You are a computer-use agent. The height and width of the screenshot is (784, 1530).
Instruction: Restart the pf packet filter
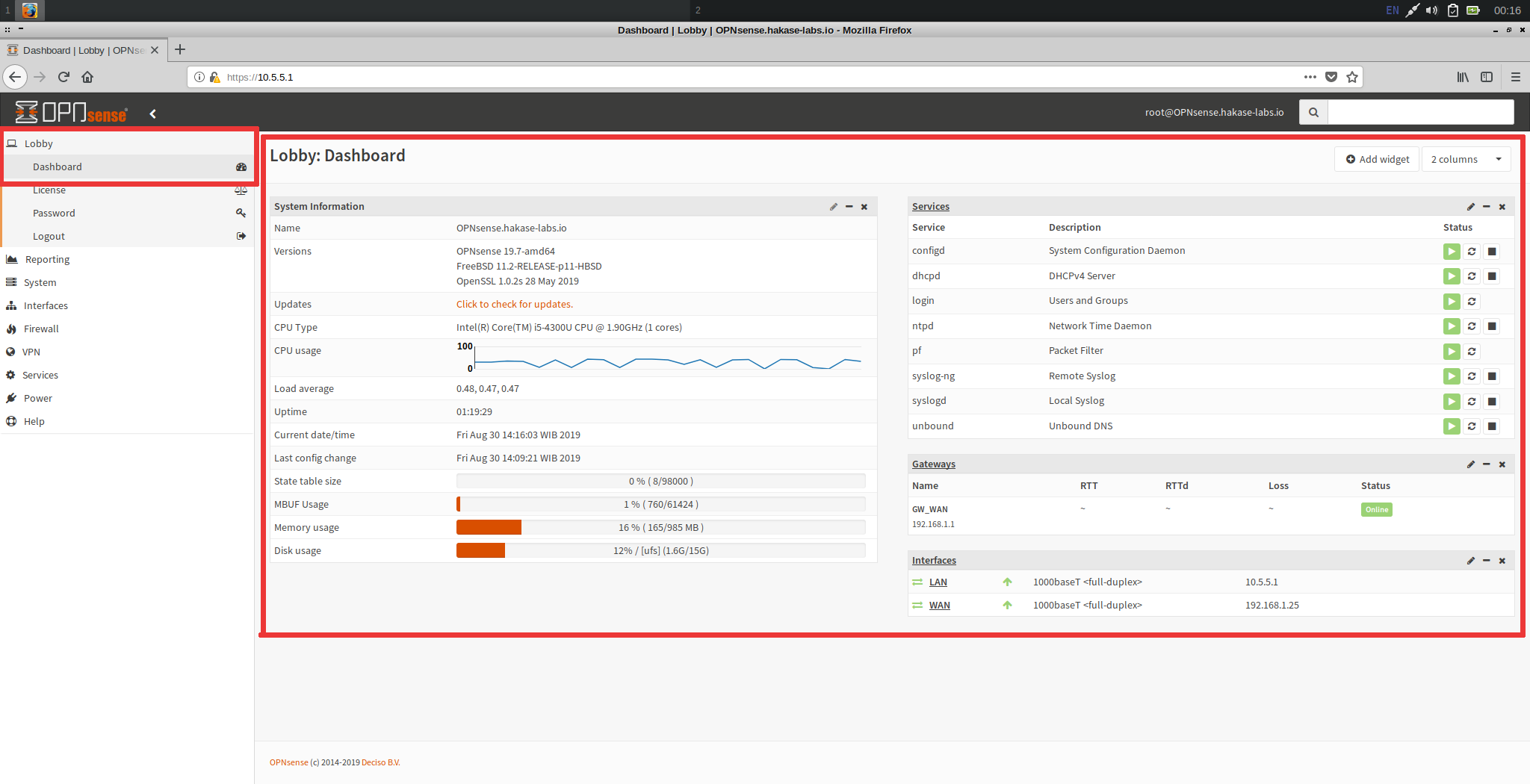[1471, 352]
